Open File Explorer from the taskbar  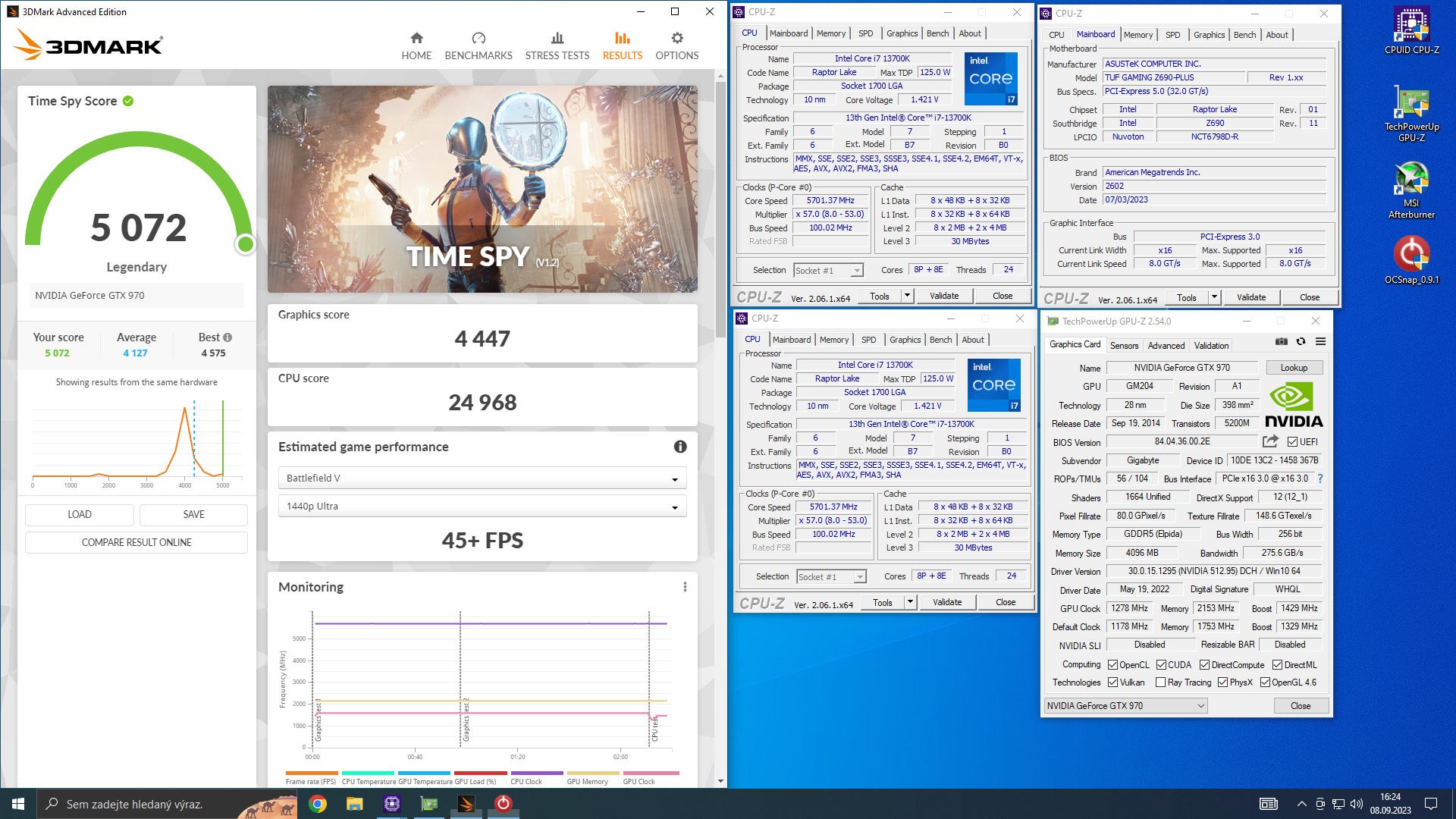(354, 804)
